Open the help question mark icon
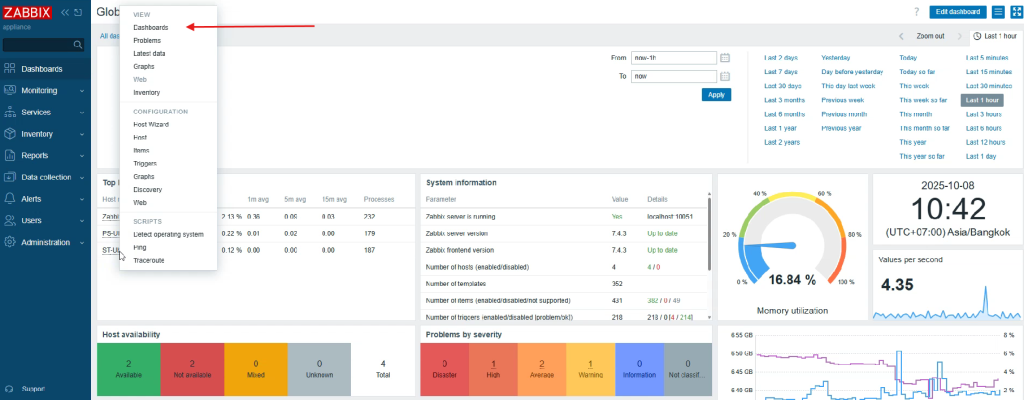 tap(916, 12)
